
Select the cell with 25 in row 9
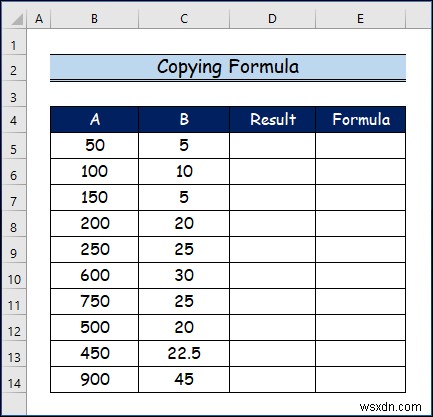[x=184, y=250]
